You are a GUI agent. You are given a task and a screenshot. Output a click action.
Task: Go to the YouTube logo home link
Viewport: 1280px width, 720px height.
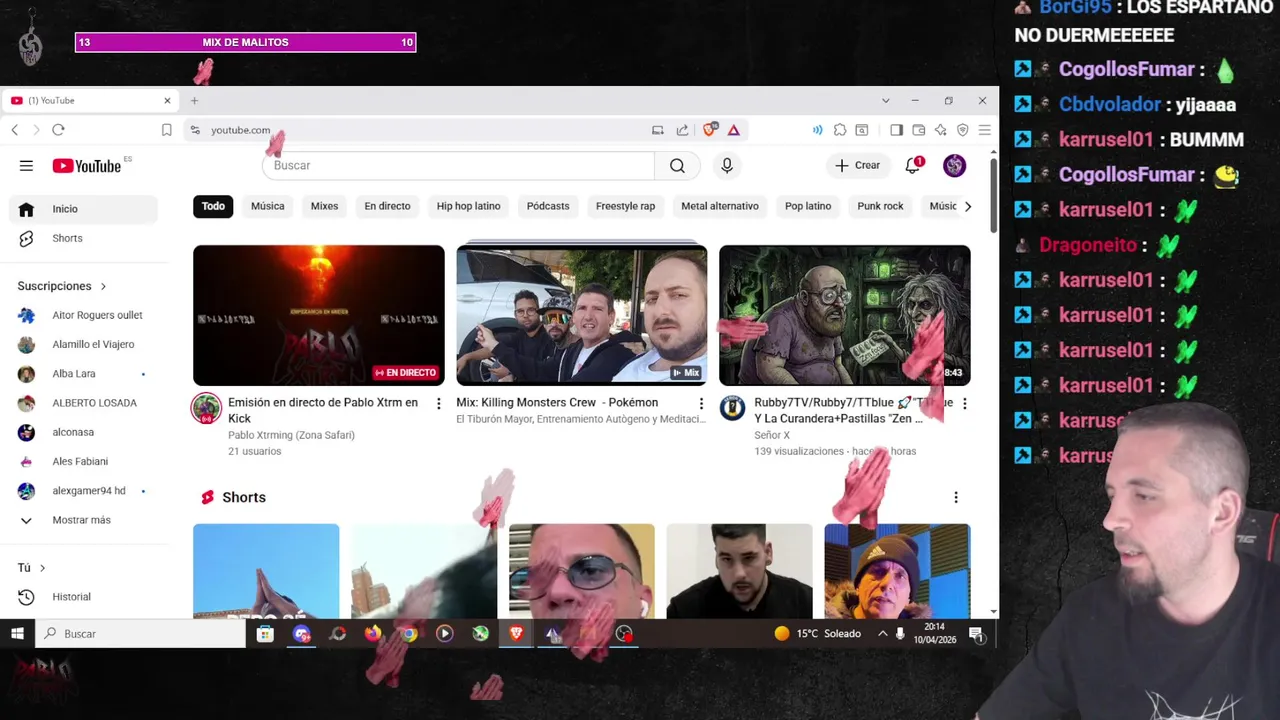[x=87, y=166]
